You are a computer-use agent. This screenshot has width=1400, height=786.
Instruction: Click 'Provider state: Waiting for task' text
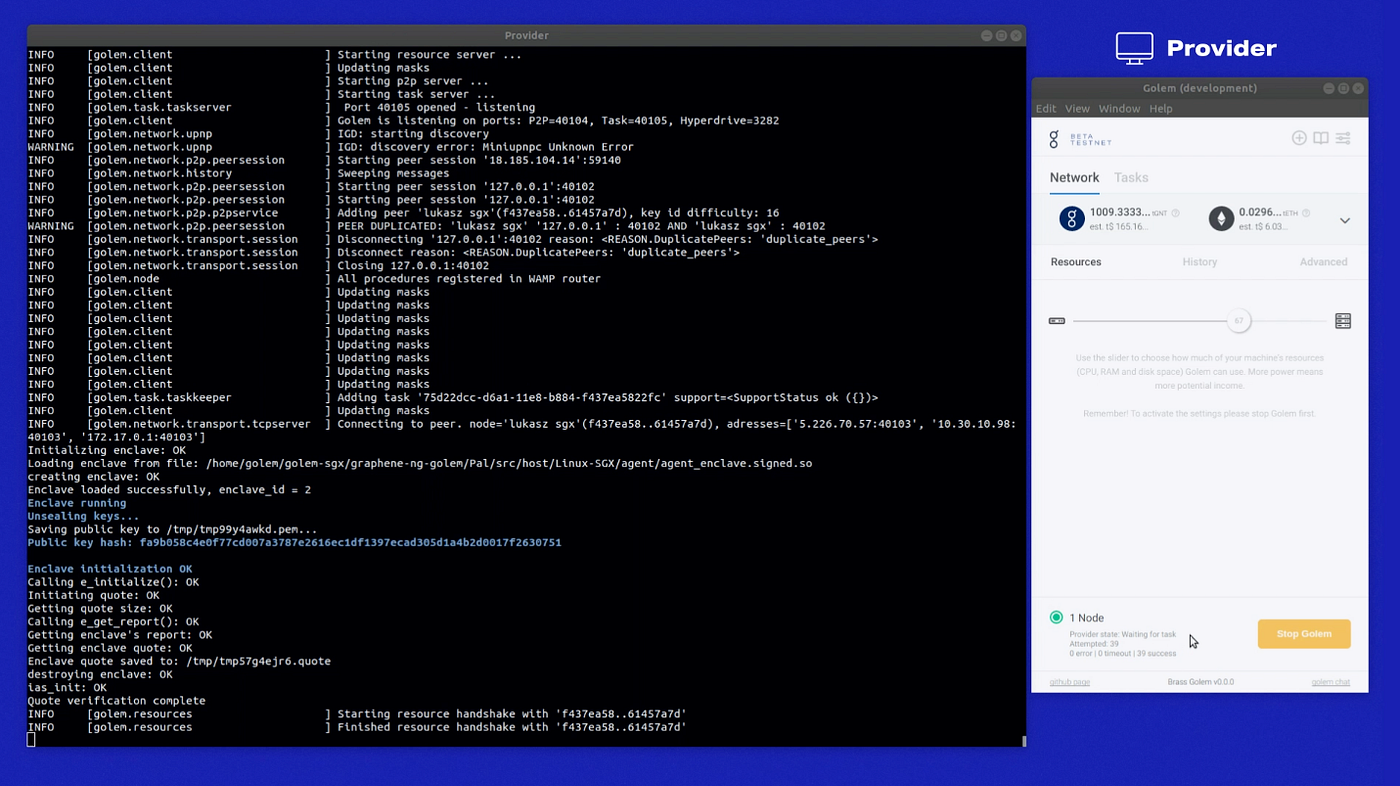(x=1123, y=635)
